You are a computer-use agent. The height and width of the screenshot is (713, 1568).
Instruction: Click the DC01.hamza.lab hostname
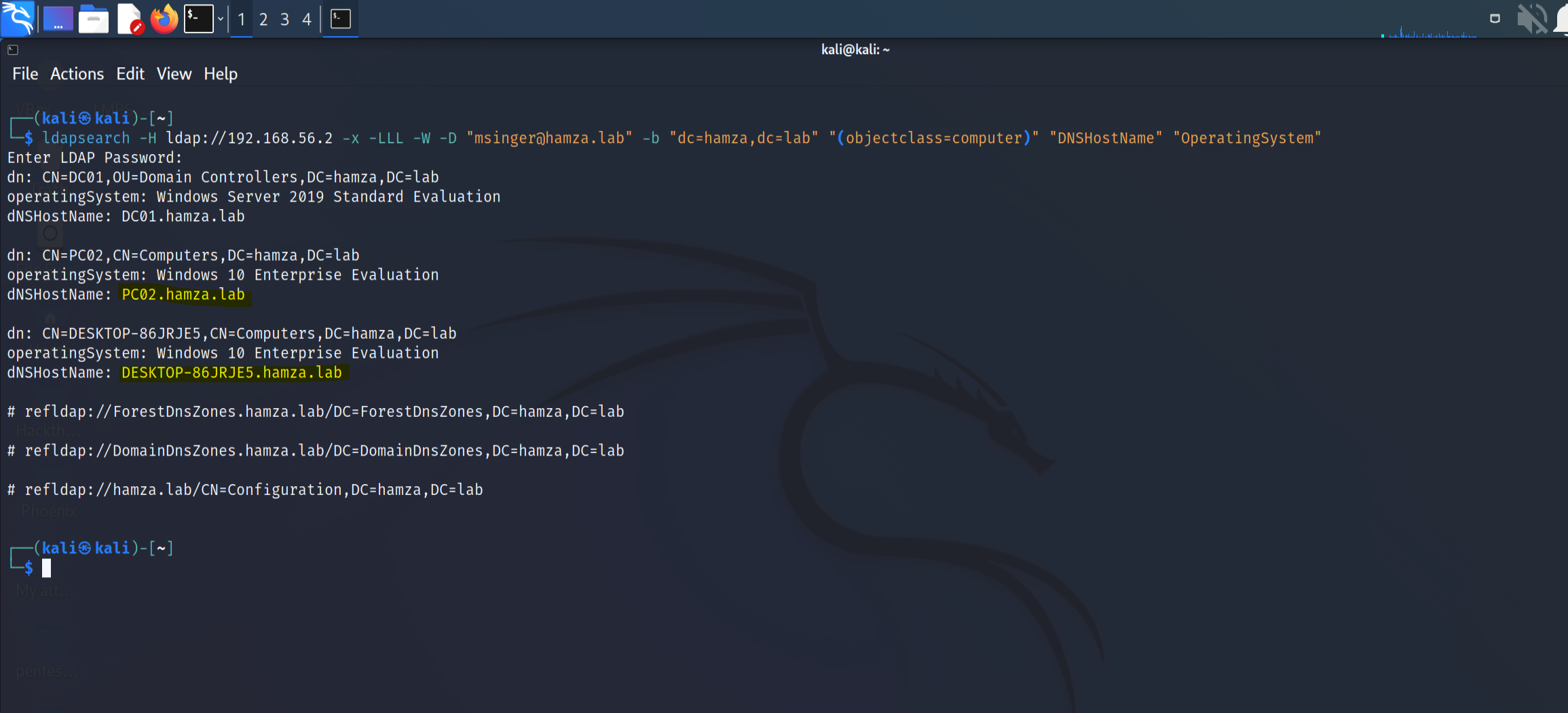coord(183,217)
